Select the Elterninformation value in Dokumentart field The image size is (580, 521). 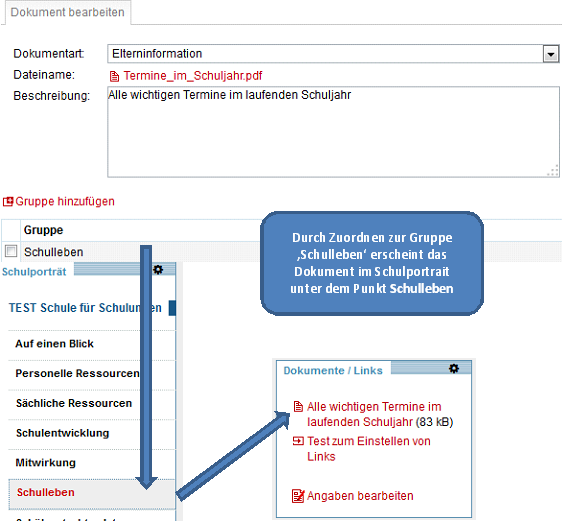157,54
